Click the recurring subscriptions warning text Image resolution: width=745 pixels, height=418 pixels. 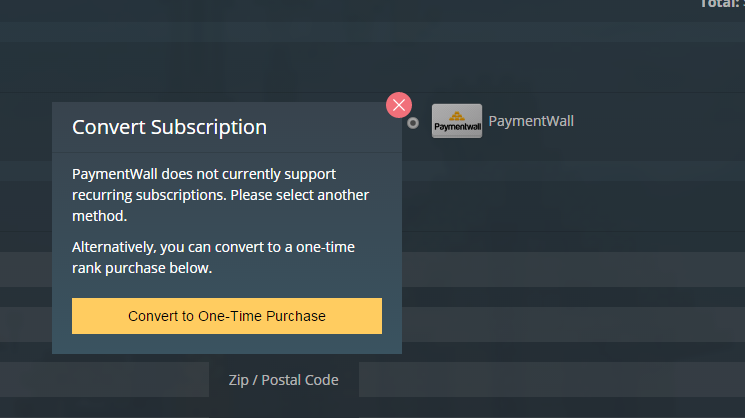[203, 174]
